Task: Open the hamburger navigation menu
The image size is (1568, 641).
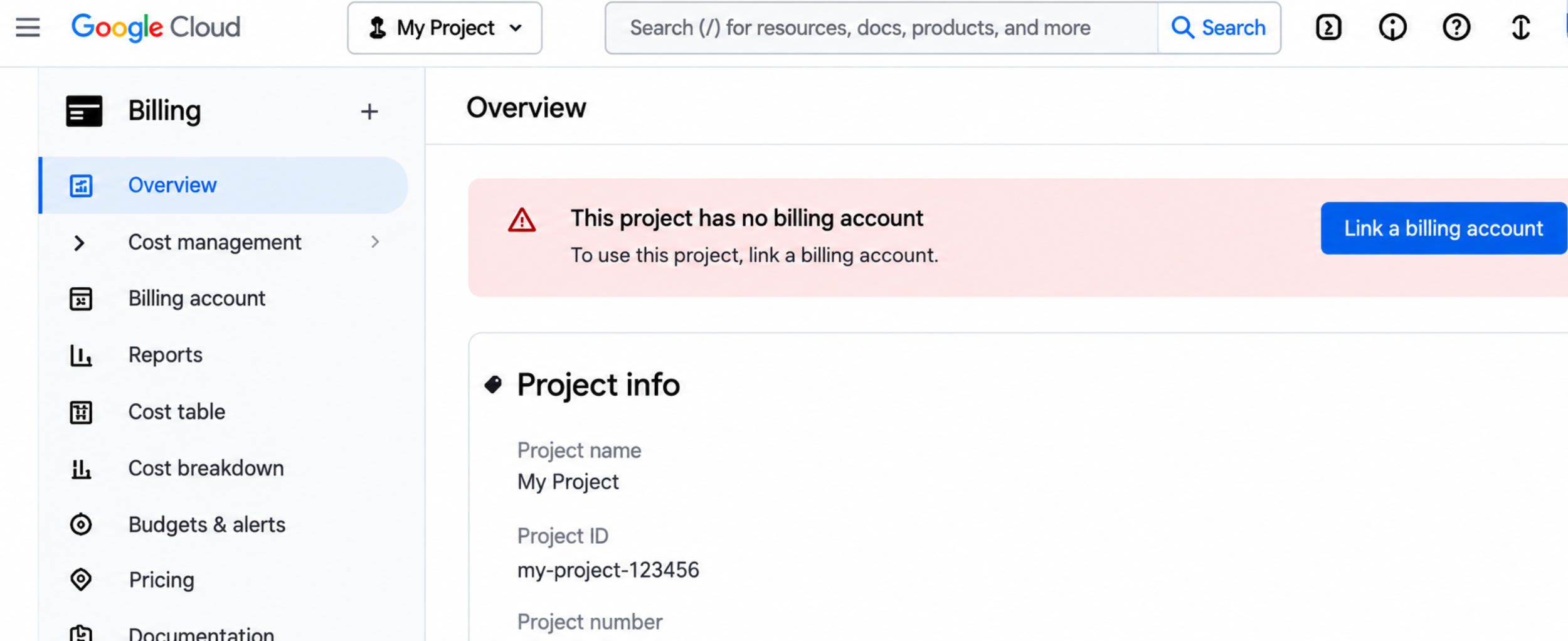Action: click(x=28, y=28)
